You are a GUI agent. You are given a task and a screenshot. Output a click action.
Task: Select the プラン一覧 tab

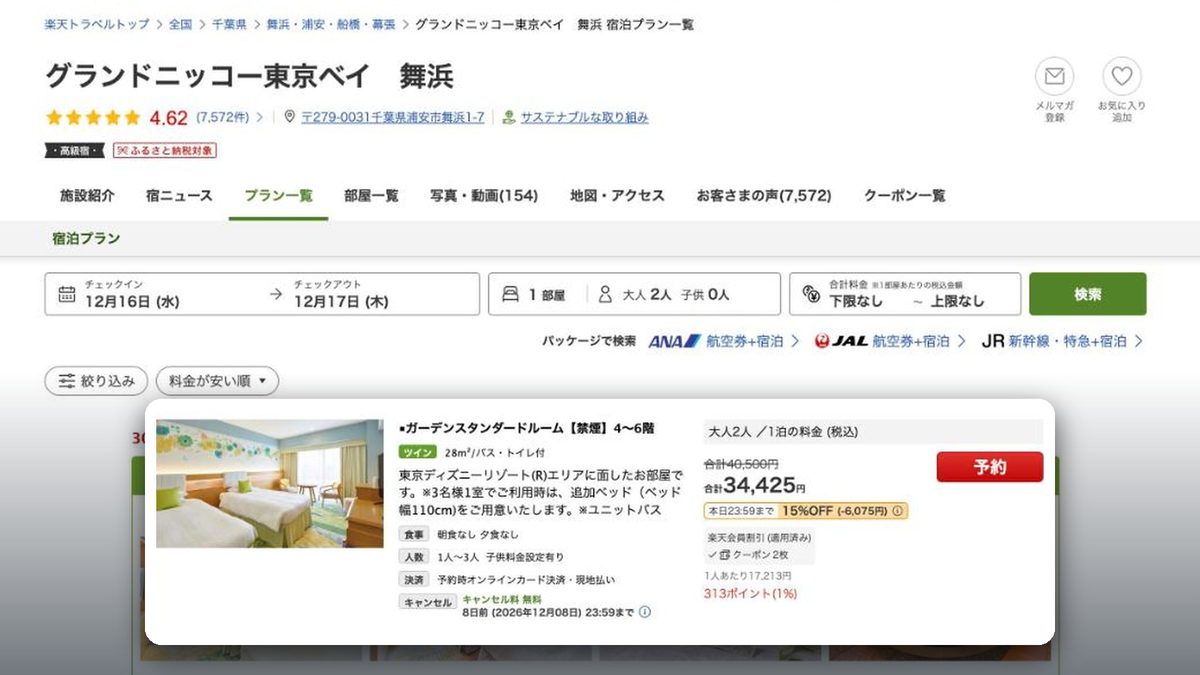278,196
